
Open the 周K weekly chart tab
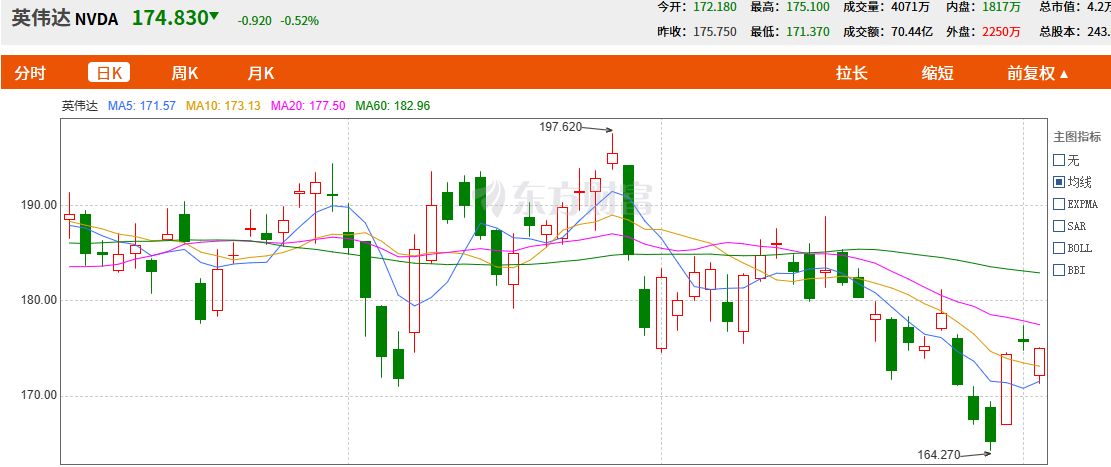pos(184,73)
